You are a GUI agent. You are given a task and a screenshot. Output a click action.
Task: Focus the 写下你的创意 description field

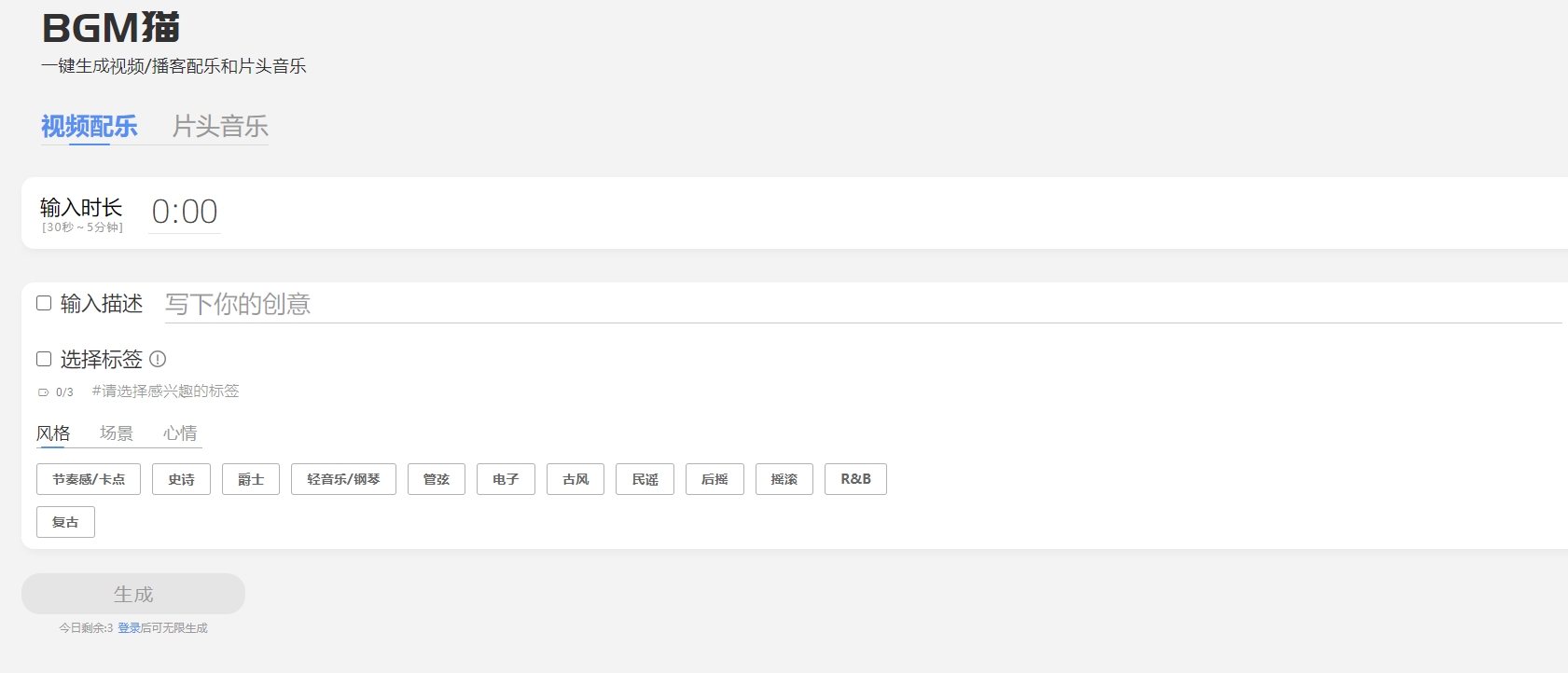(x=863, y=304)
